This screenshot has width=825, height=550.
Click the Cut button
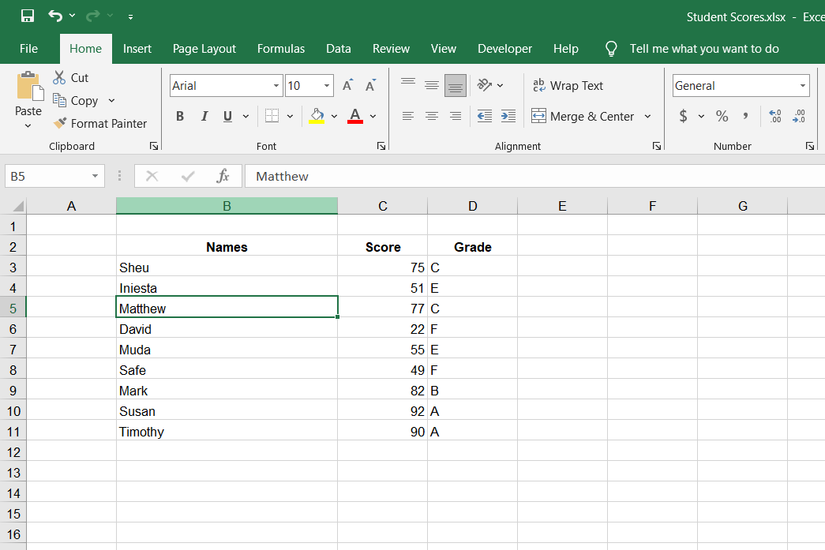(x=70, y=78)
